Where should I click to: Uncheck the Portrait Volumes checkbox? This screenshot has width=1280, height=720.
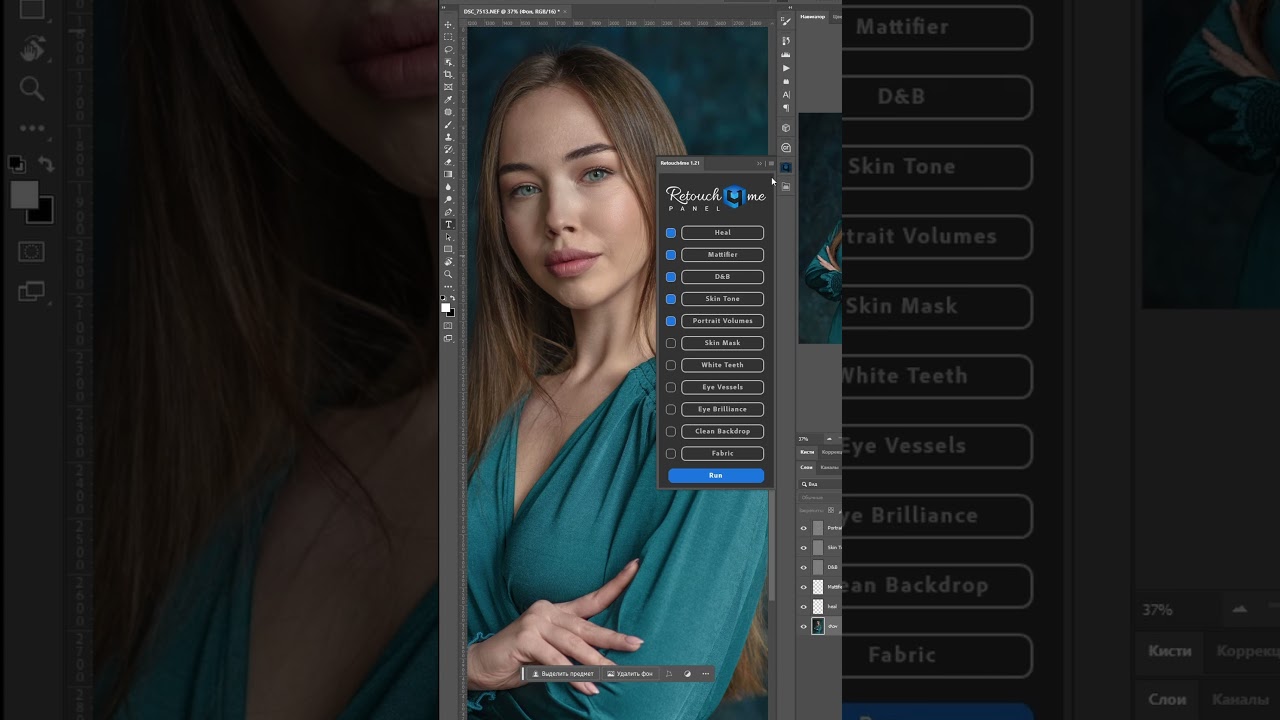(x=671, y=321)
